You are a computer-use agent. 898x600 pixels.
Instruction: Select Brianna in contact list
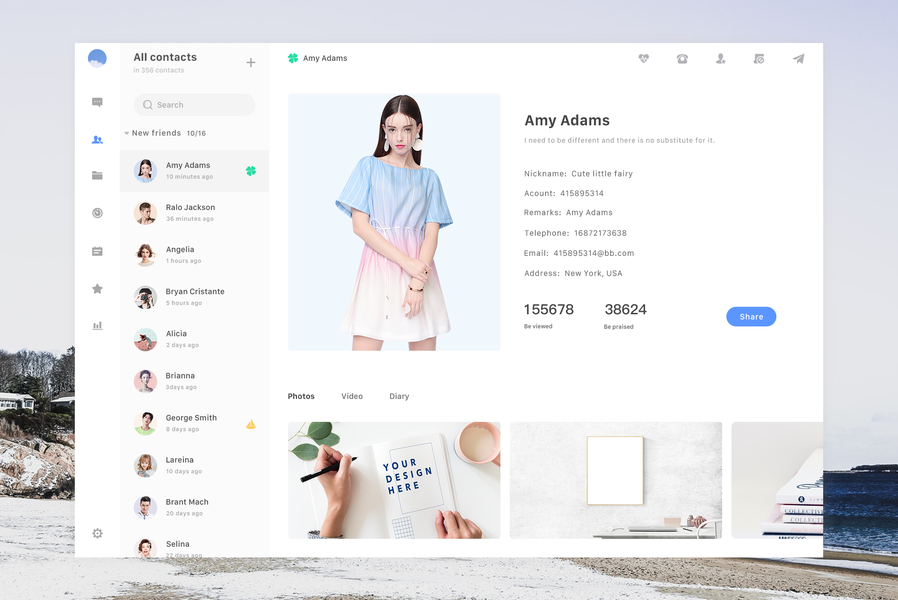[x=194, y=381]
